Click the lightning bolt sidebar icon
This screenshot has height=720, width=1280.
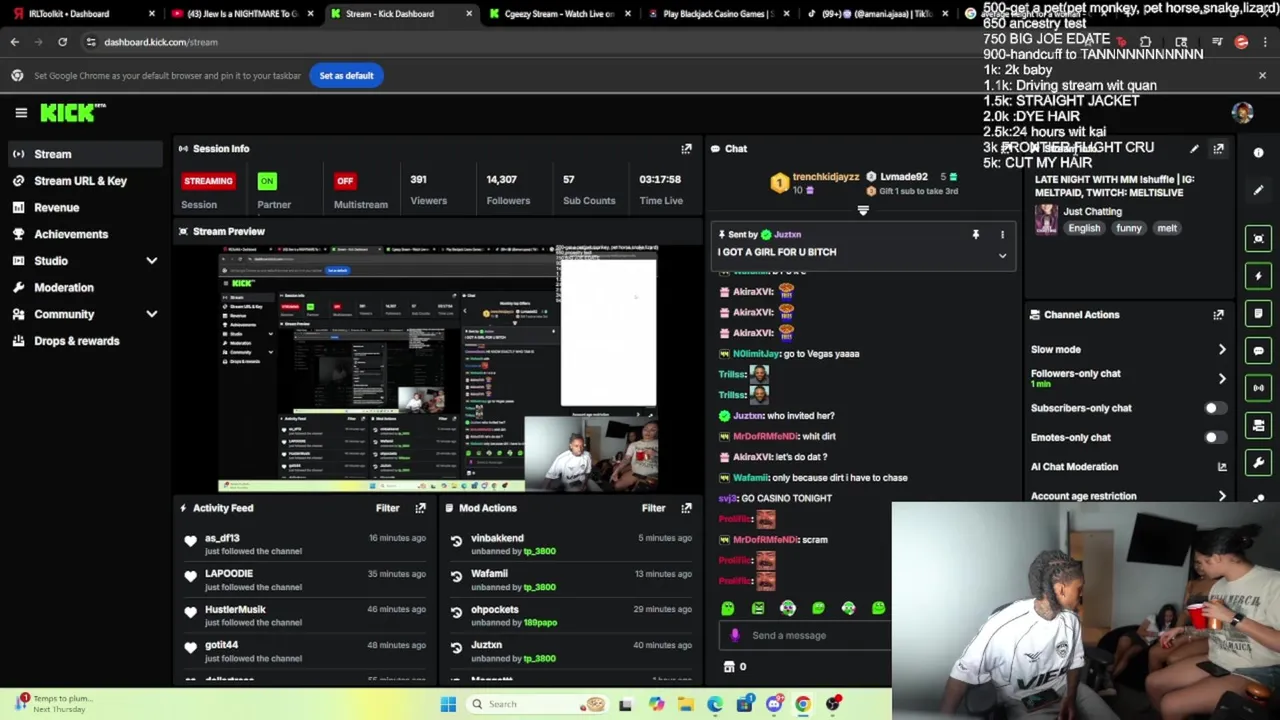coord(1259,276)
